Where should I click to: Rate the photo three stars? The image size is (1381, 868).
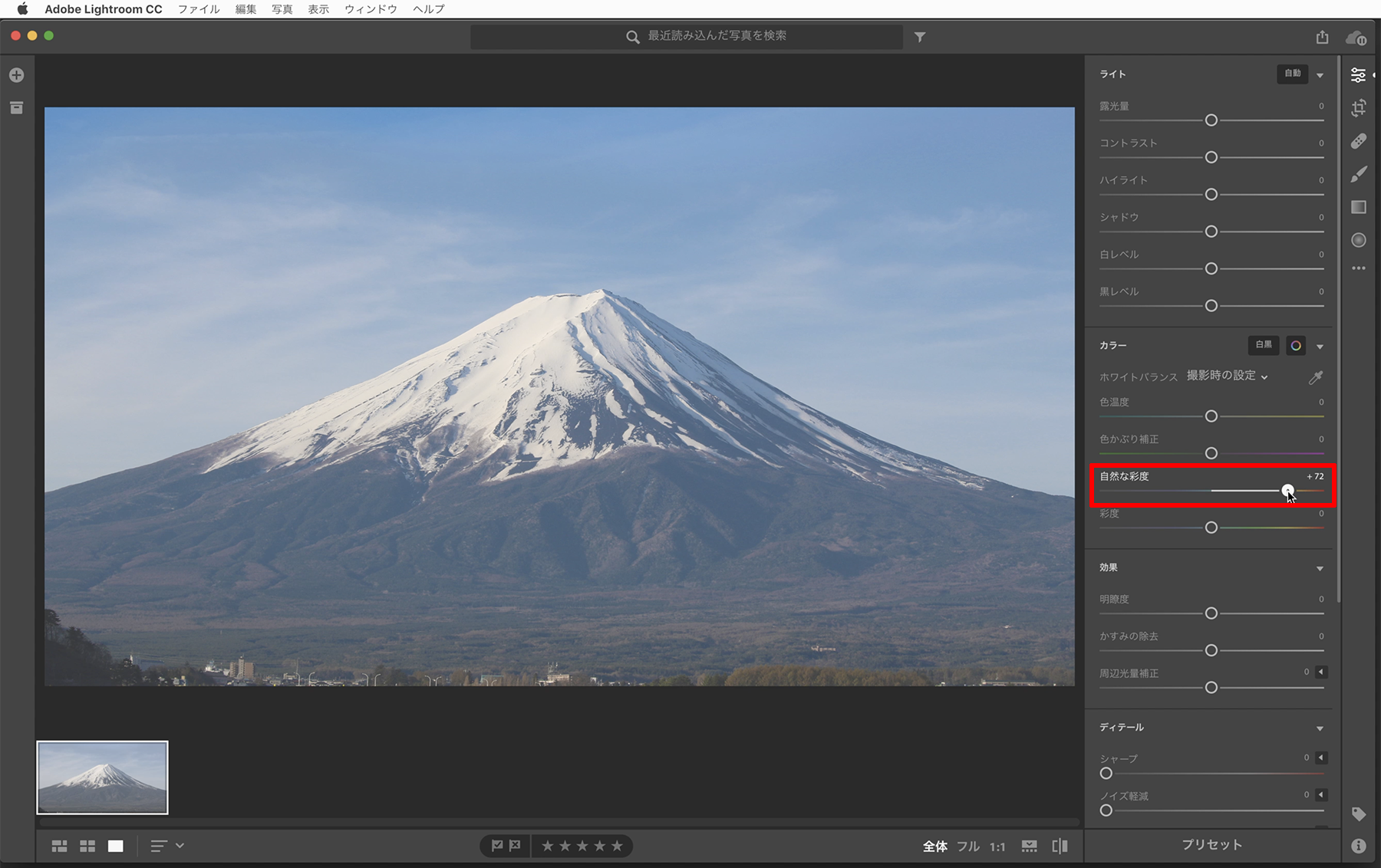coord(582,846)
